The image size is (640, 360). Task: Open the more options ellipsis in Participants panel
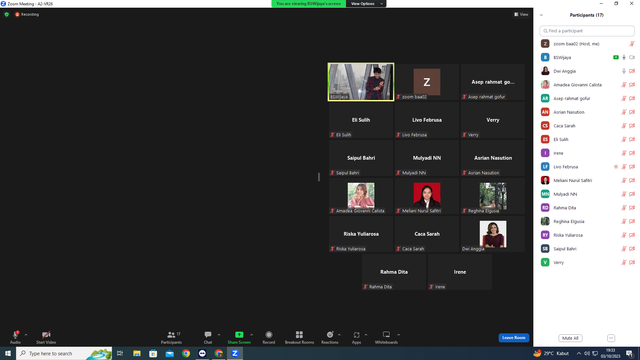pos(611,338)
